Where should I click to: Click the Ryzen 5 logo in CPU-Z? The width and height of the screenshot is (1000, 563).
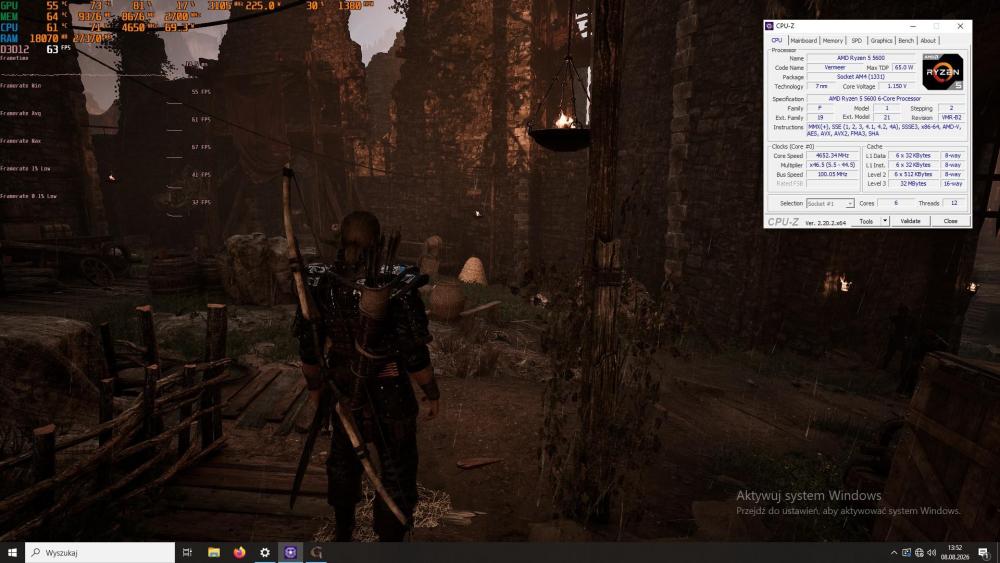(x=943, y=71)
